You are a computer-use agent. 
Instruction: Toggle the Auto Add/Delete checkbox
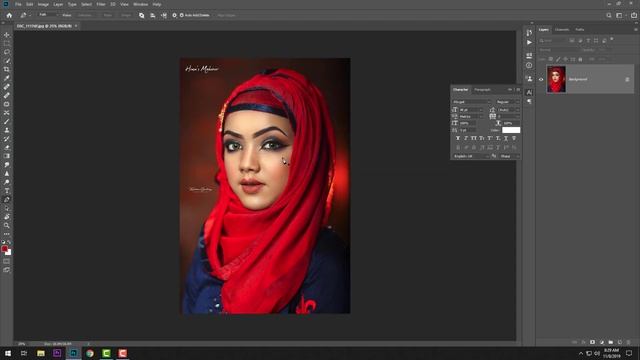(182, 15)
